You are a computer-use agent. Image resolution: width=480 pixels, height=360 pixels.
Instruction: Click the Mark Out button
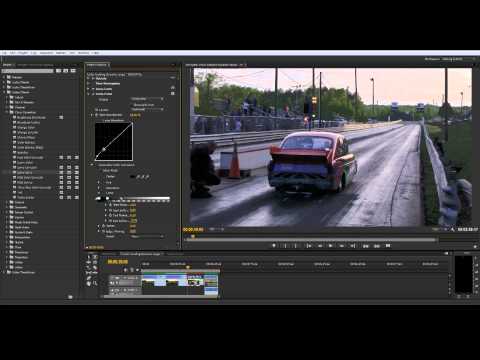pos(296,246)
